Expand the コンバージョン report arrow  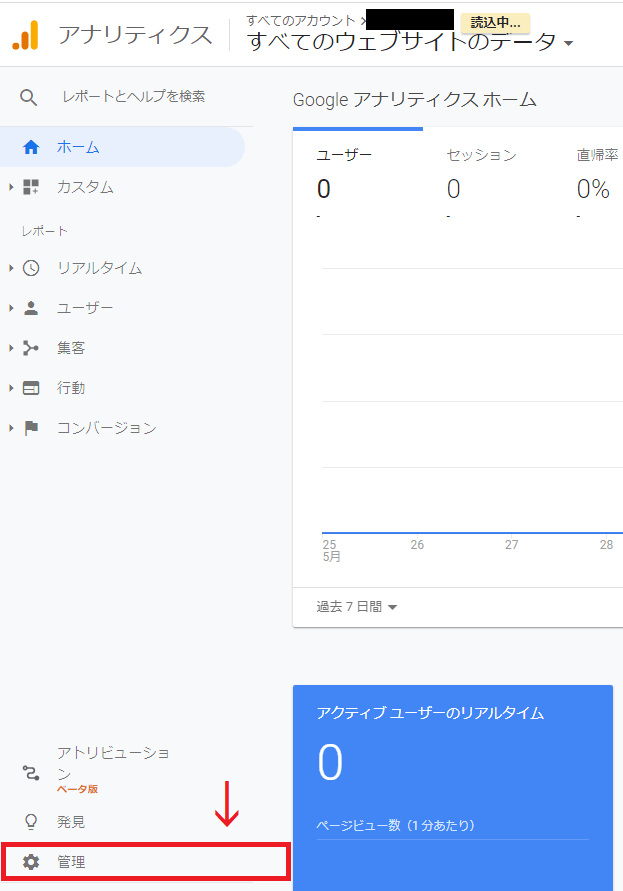pos(11,428)
